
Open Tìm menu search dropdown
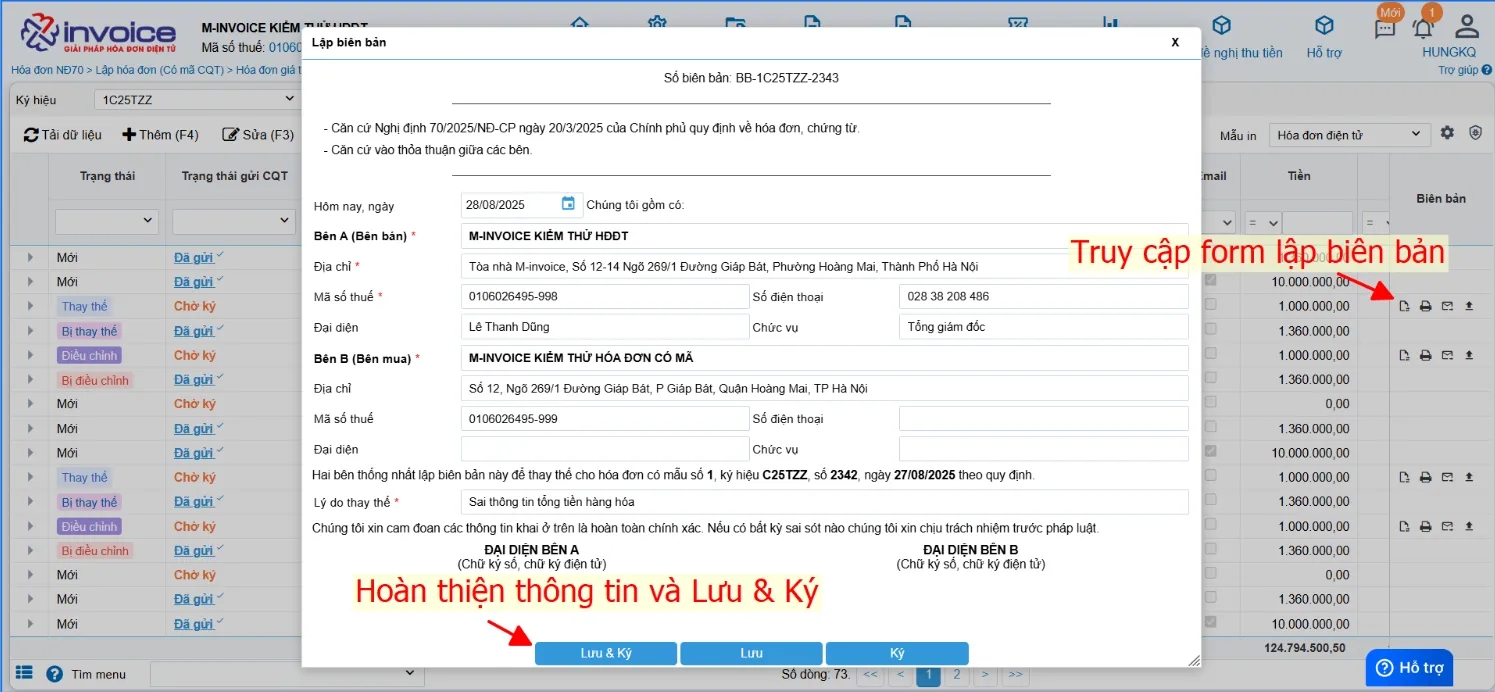point(285,674)
